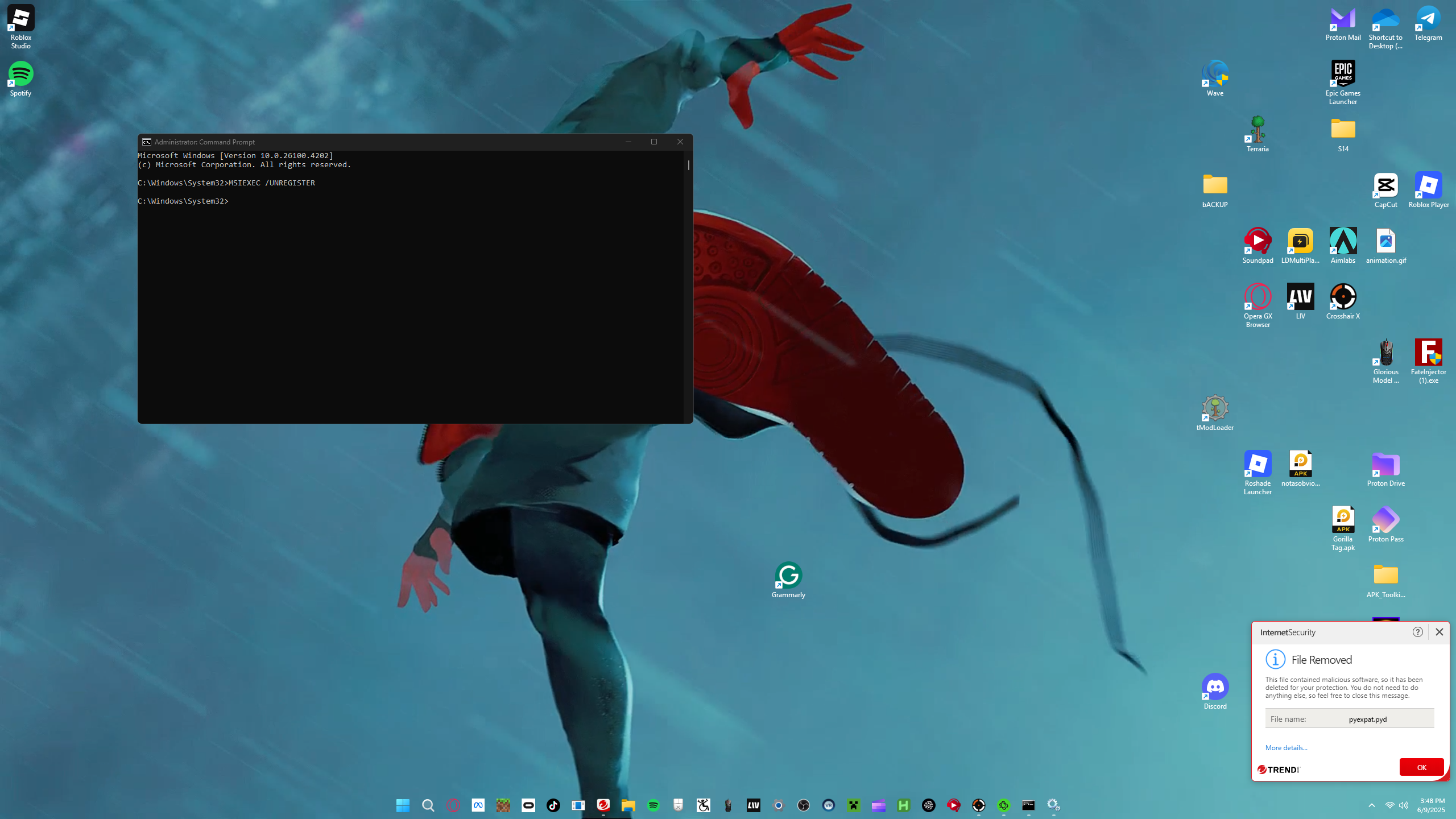Click the TikTok icon in the taskbar
Screen dimensions: 1456x819
click(553, 805)
